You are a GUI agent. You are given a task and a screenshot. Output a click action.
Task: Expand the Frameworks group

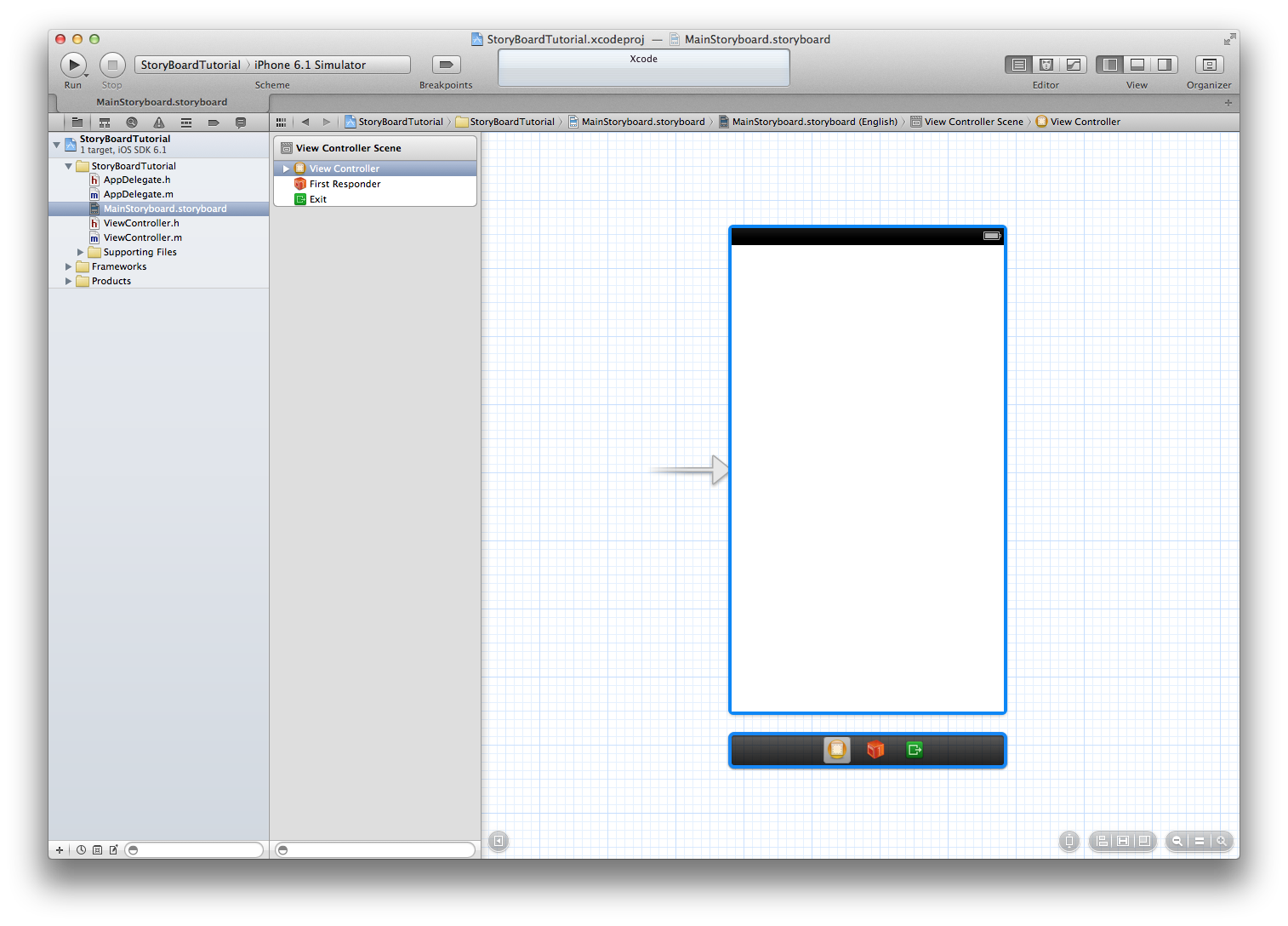click(69, 266)
